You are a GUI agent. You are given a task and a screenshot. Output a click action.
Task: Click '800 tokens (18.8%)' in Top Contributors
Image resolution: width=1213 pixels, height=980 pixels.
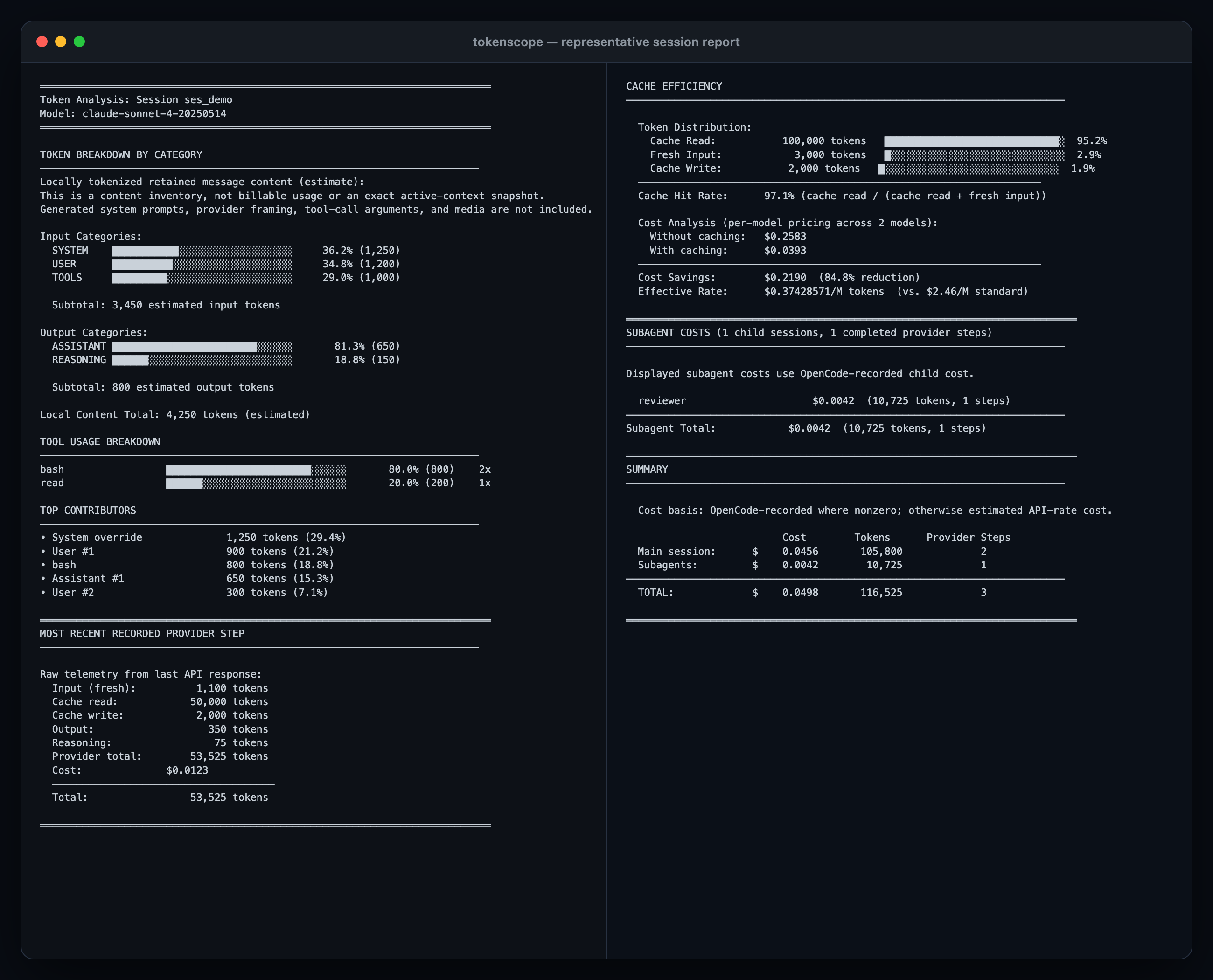coord(280,565)
